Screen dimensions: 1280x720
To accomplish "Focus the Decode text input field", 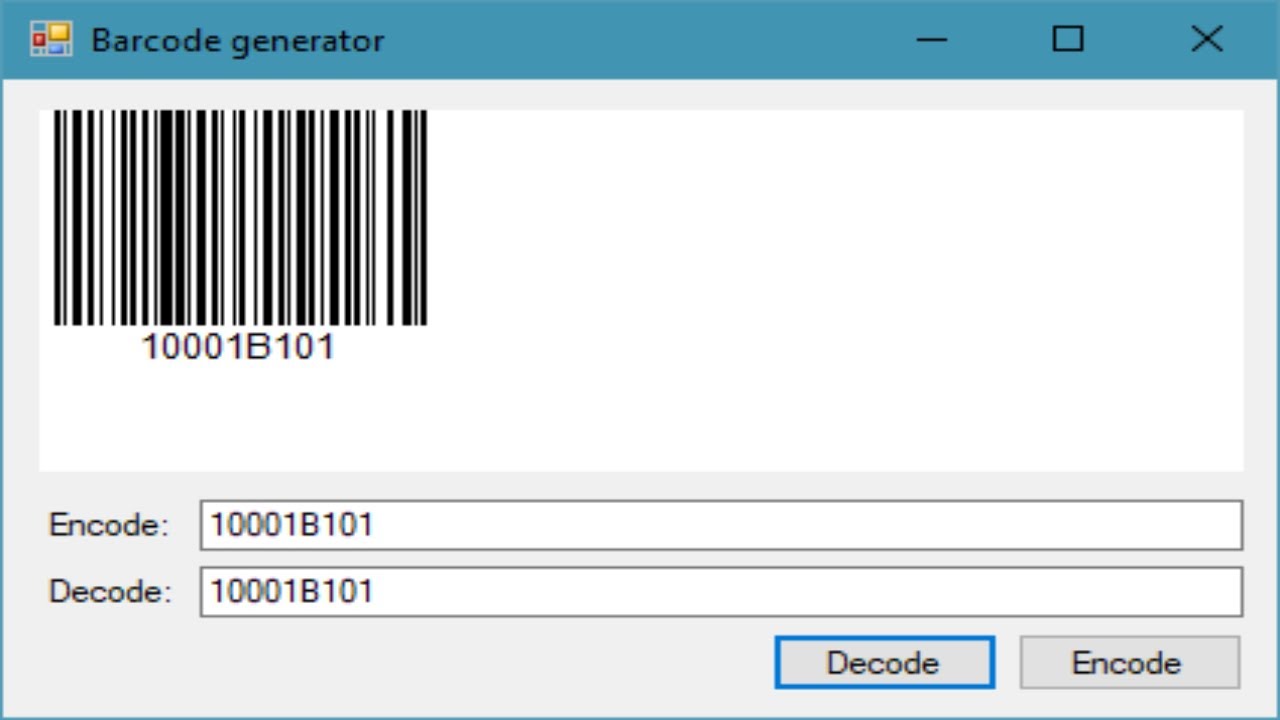I will [x=721, y=591].
